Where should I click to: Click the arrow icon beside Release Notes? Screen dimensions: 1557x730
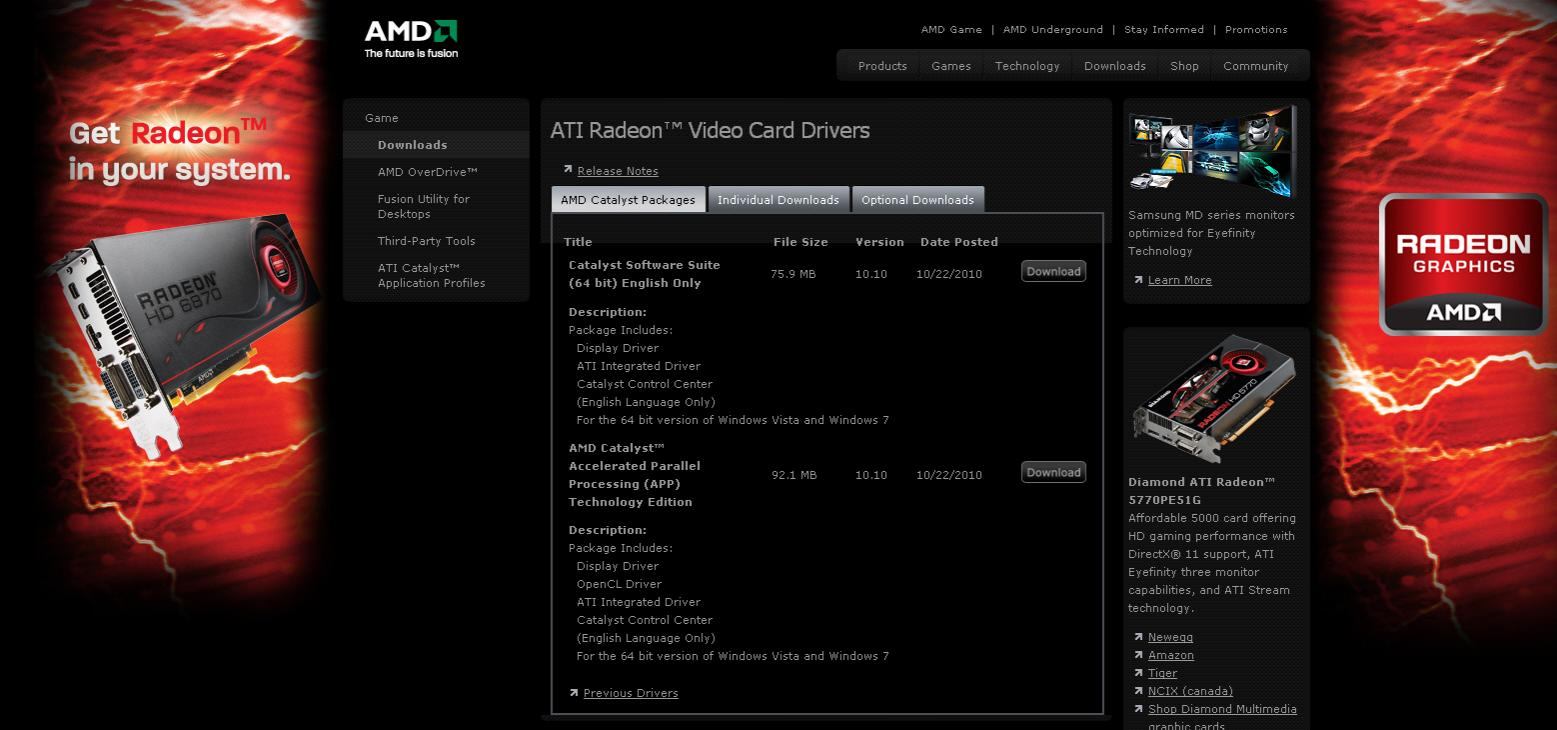[x=568, y=170]
